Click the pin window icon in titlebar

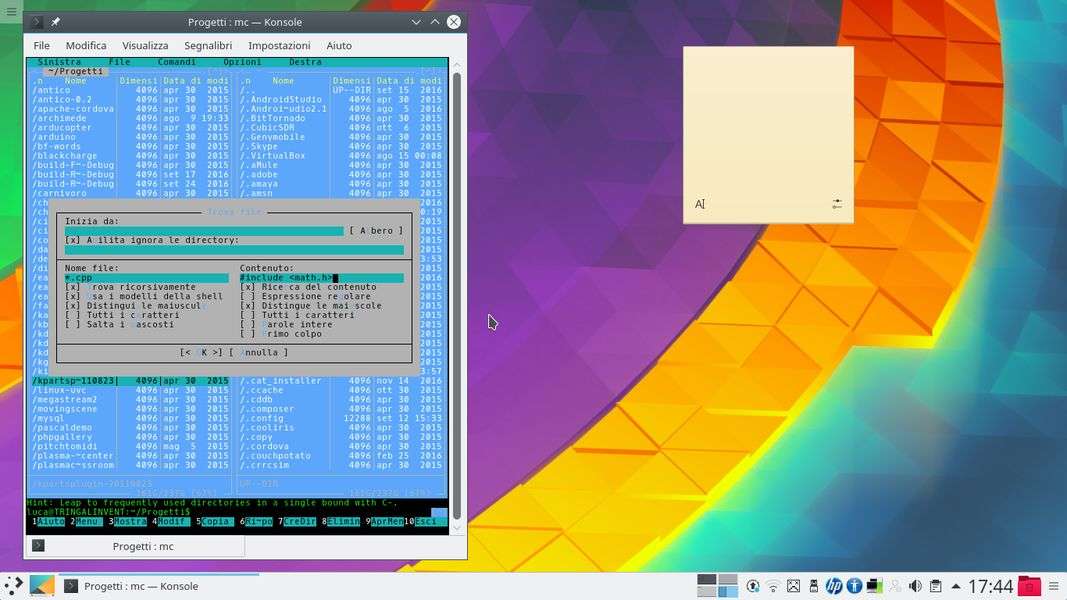click(56, 22)
